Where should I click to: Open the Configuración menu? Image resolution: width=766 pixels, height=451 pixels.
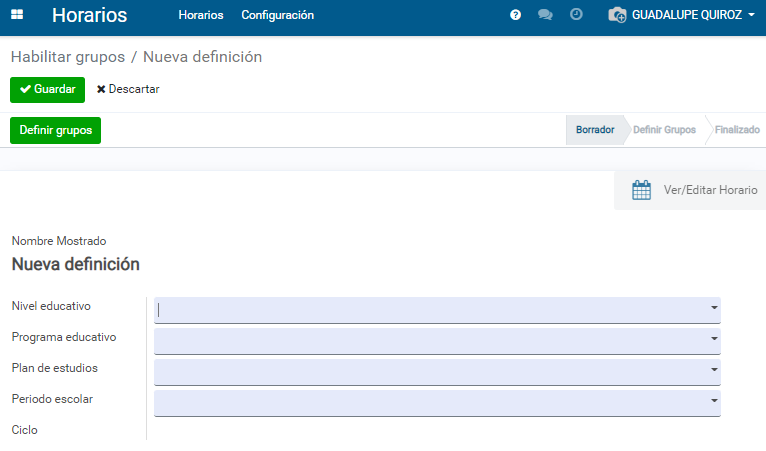pyautogui.click(x=277, y=15)
